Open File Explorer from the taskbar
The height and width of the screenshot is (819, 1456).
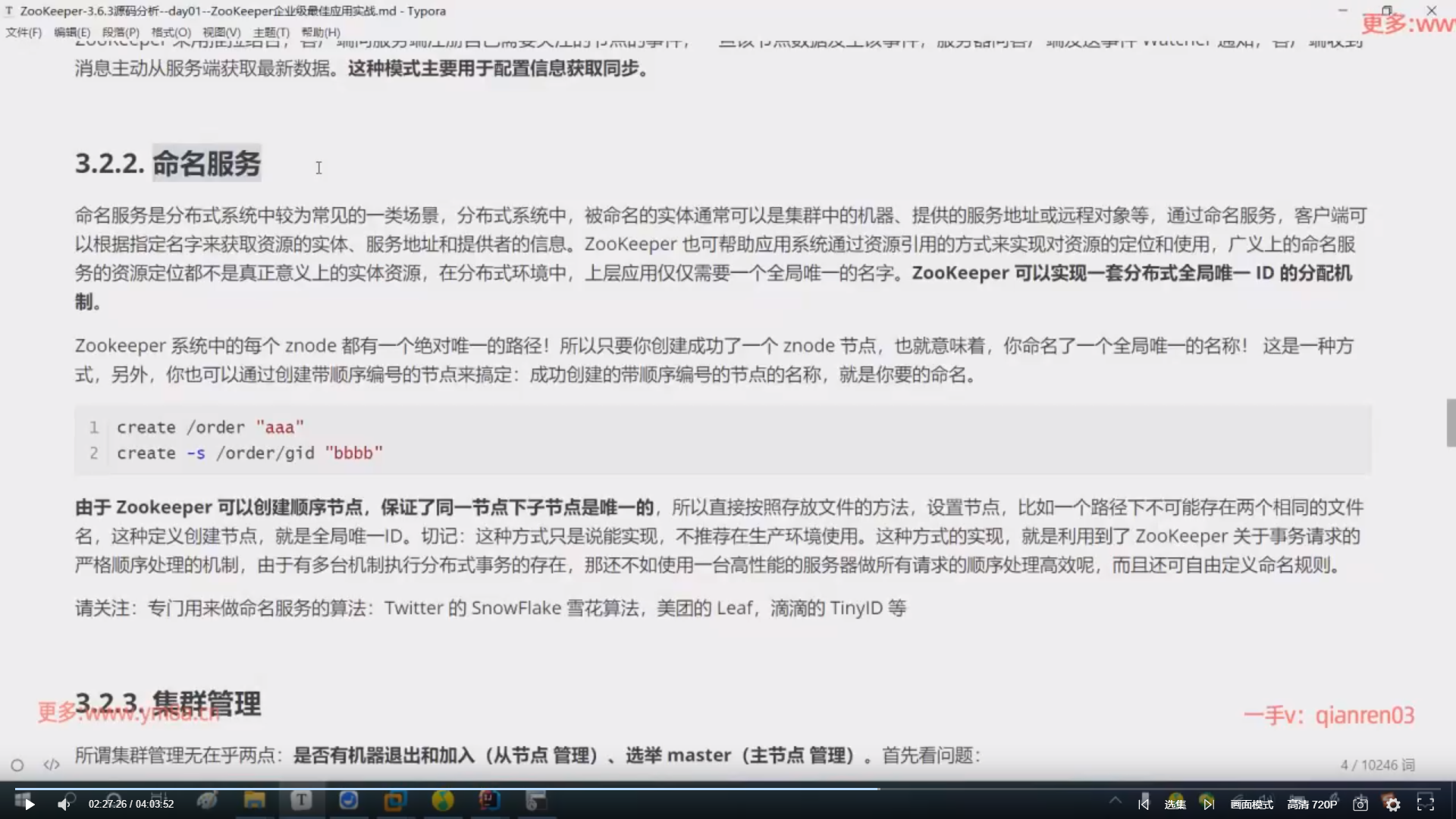coord(254,800)
